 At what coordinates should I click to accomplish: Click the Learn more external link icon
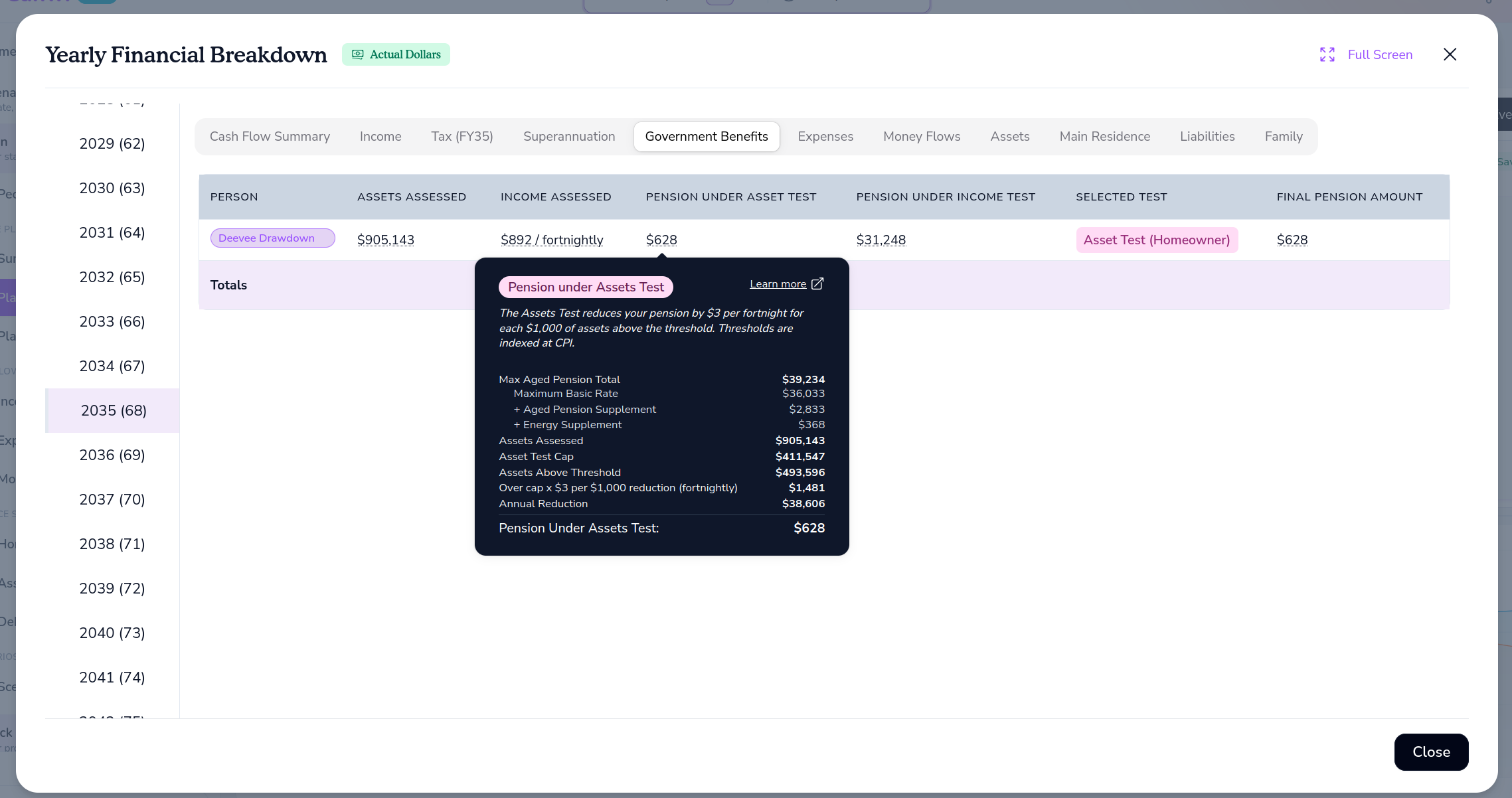[x=817, y=283]
